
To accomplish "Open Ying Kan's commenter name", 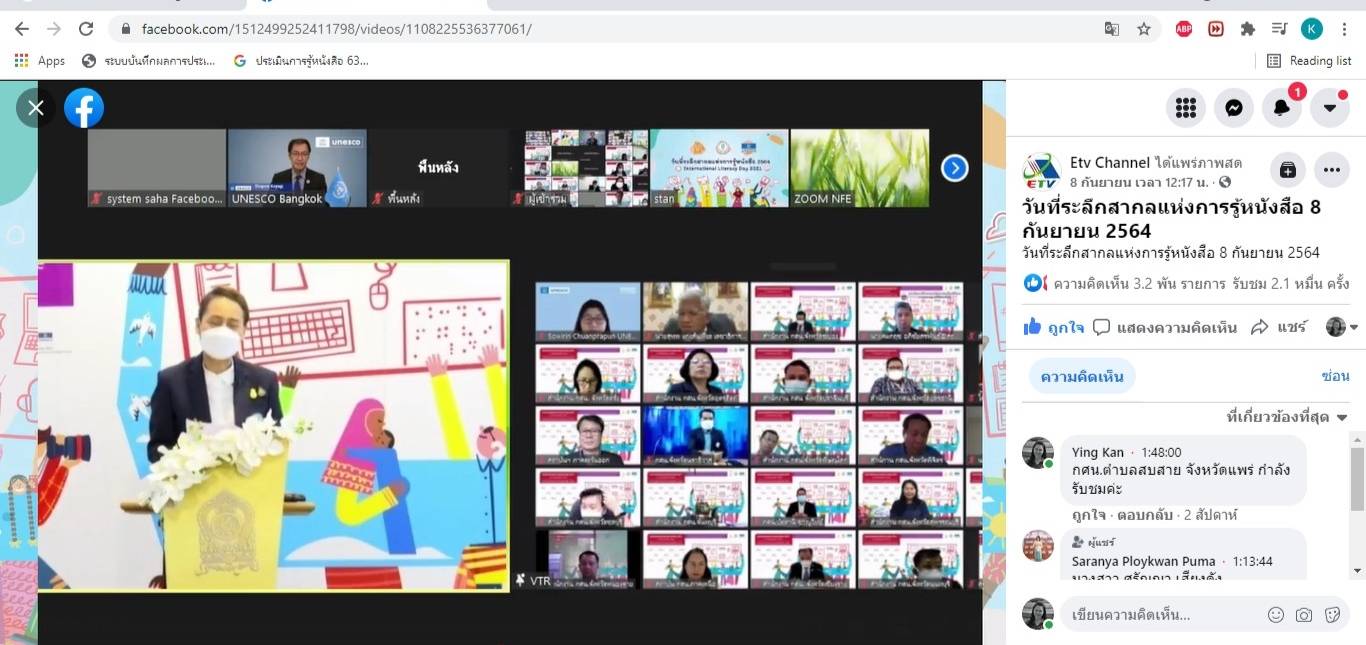I will coord(1098,452).
